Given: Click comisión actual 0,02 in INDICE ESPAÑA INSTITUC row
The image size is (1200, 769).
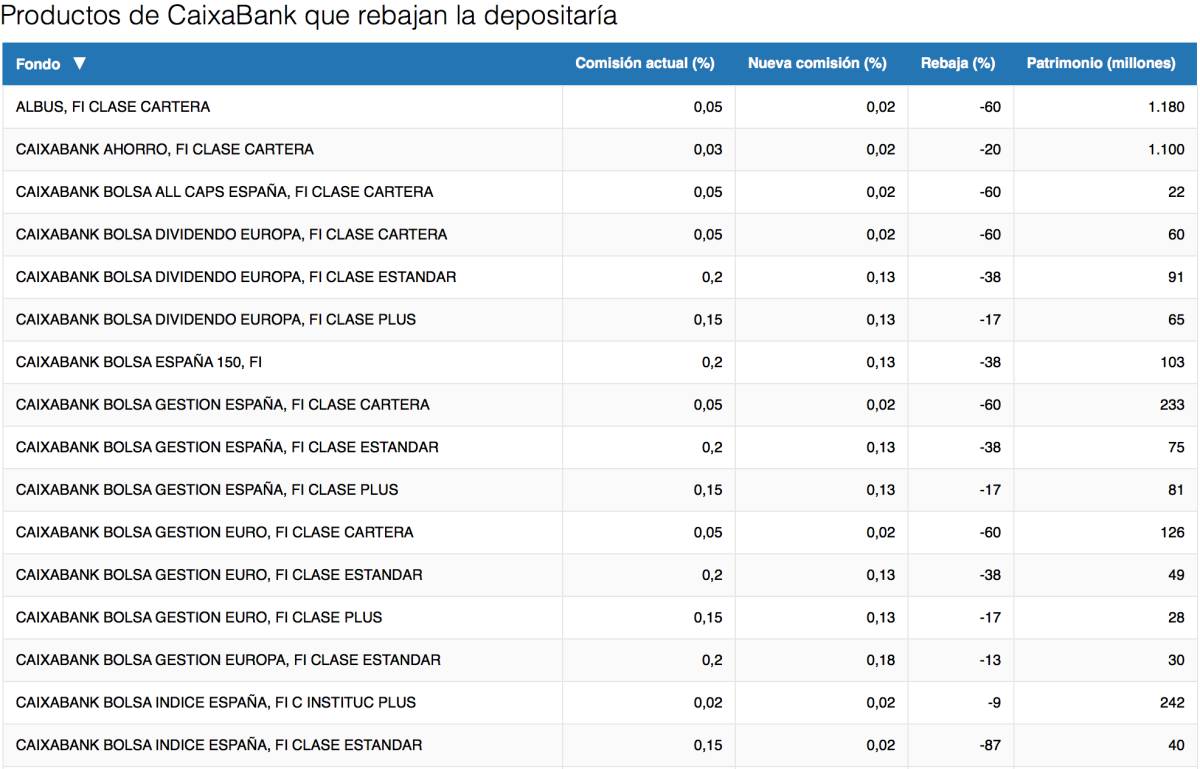Looking at the screenshot, I should (x=708, y=702).
